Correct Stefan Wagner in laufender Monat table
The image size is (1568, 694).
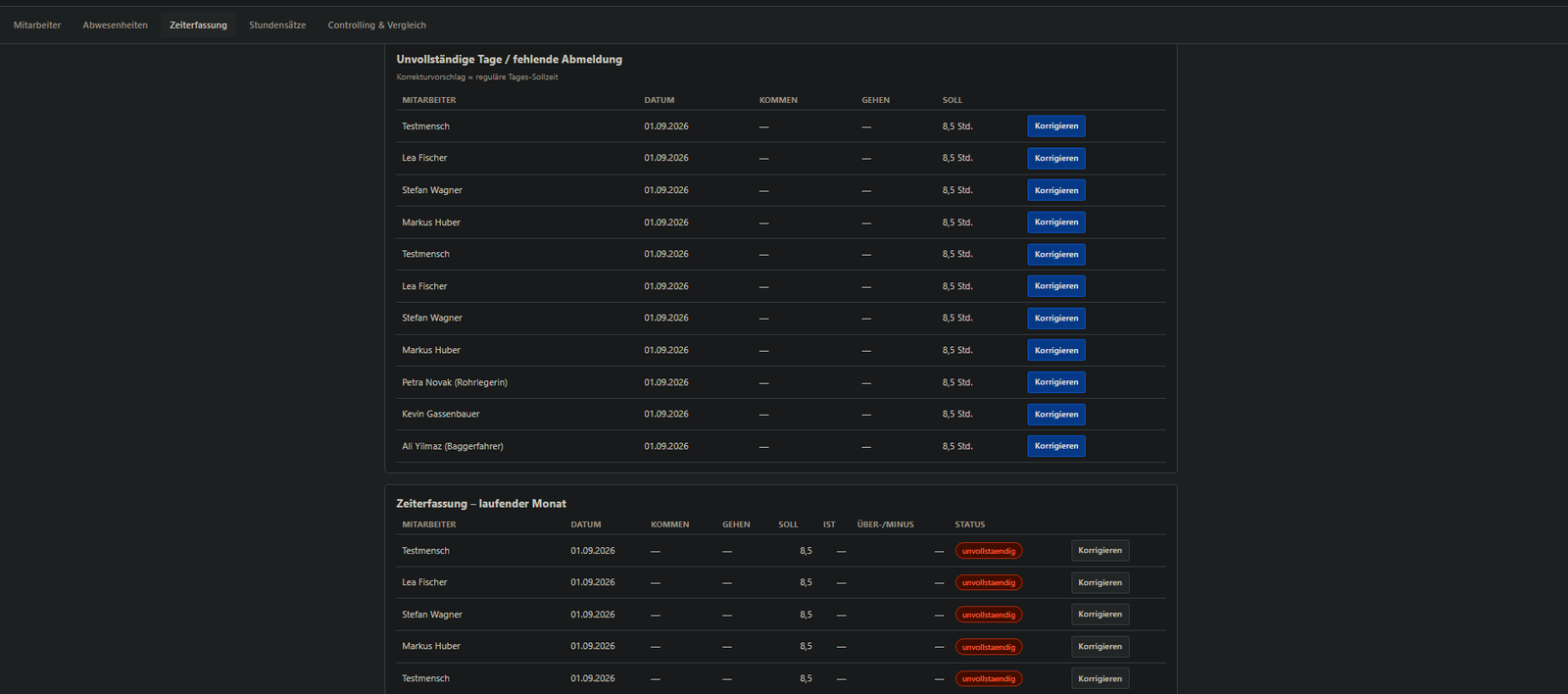coord(1100,615)
